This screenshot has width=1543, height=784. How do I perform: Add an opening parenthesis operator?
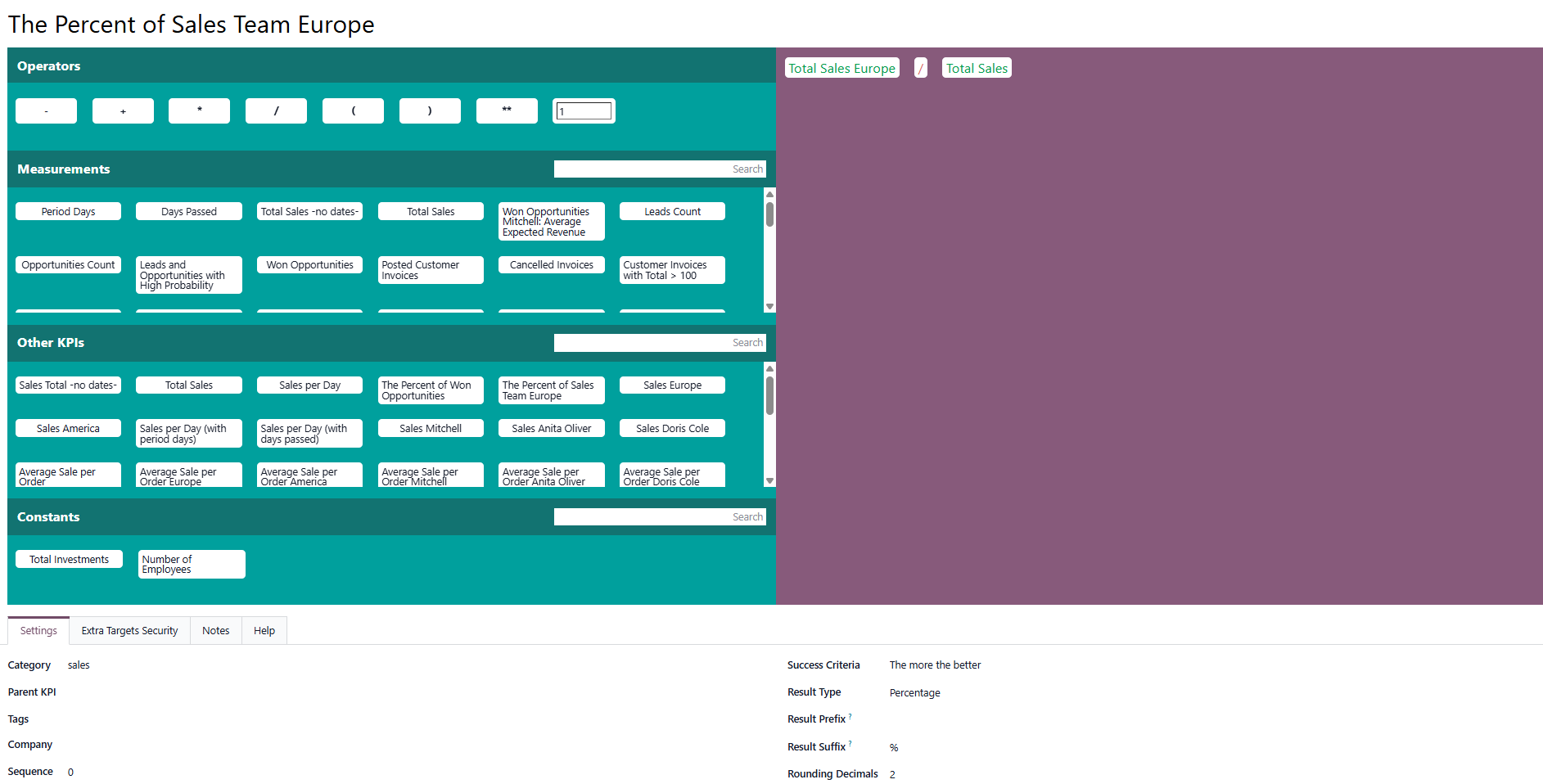[x=353, y=110]
